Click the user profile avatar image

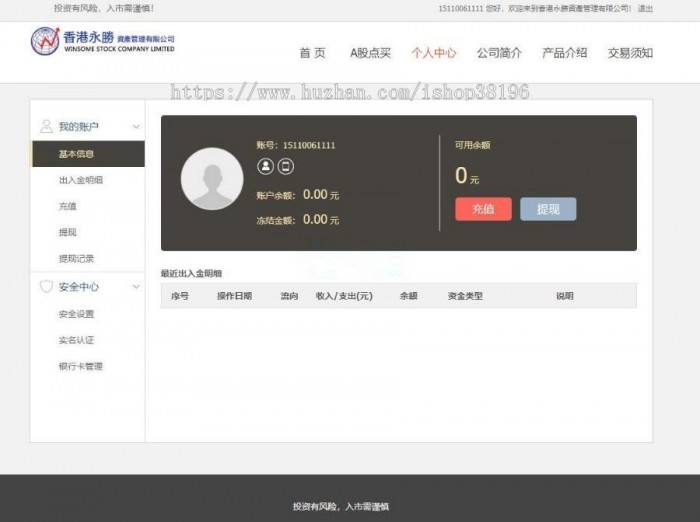(x=212, y=179)
